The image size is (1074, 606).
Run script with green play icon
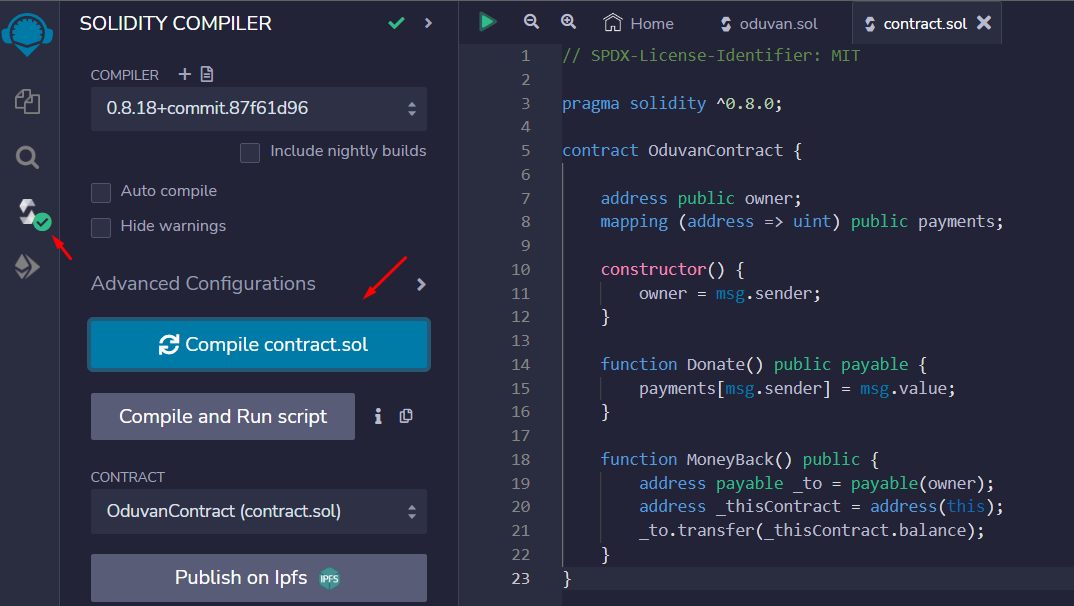click(x=488, y=22)
